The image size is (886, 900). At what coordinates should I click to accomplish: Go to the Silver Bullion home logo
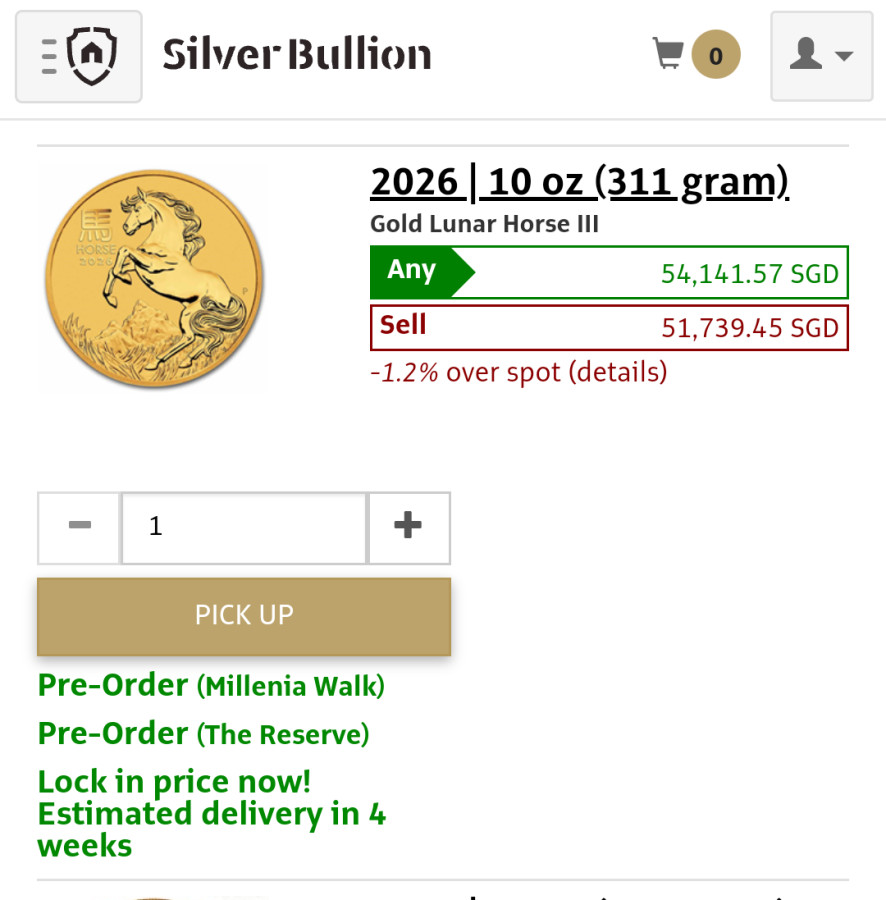tap(297, 55)
